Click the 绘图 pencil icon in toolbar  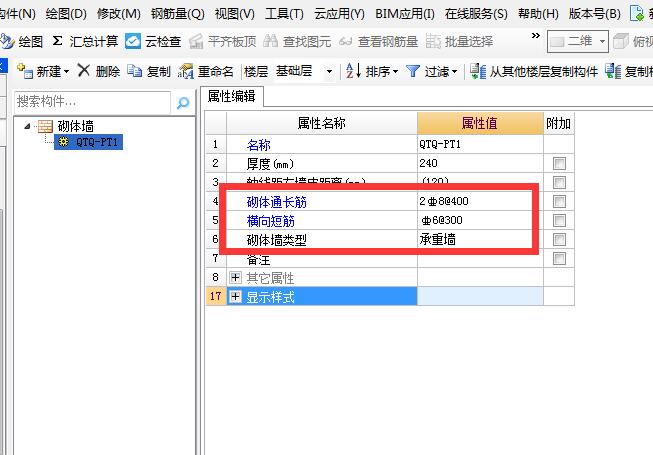tap(7, 41)
